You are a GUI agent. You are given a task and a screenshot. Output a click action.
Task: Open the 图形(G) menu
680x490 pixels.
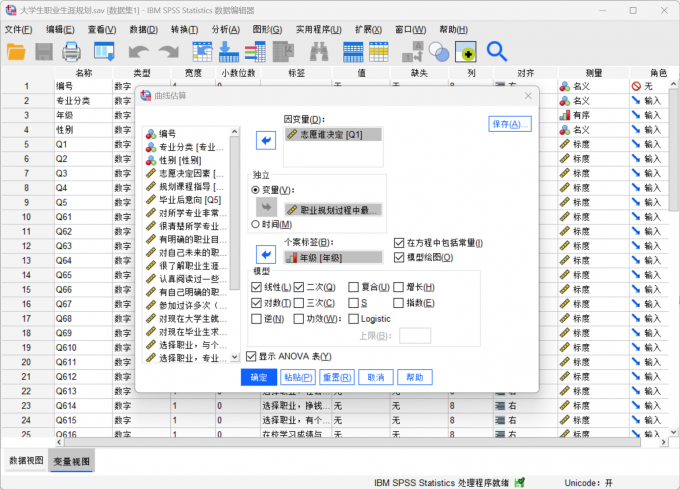pos(267,29)
